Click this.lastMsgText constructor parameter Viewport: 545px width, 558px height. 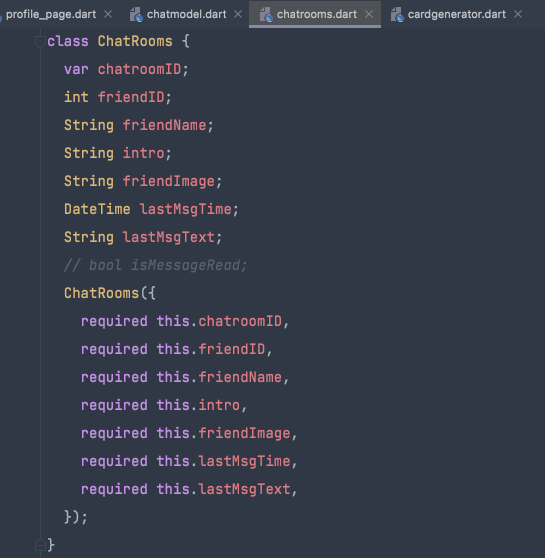pos(224,489)
